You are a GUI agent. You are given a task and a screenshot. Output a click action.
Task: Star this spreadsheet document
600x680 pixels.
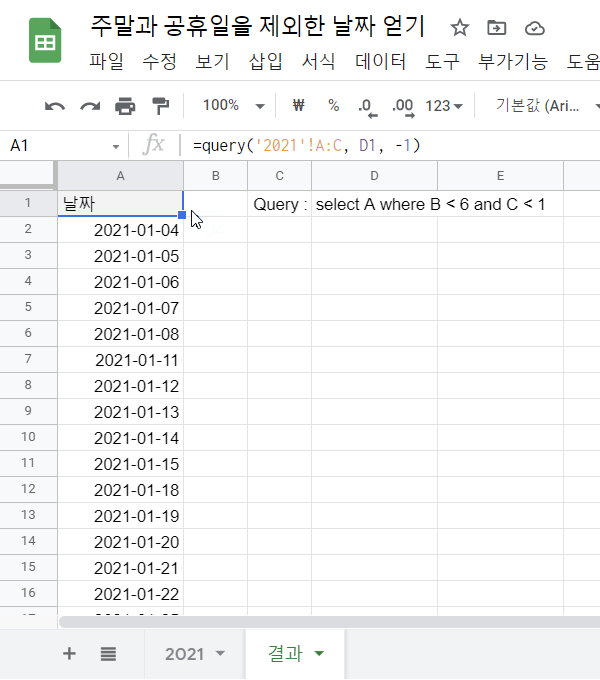[459, 27]
